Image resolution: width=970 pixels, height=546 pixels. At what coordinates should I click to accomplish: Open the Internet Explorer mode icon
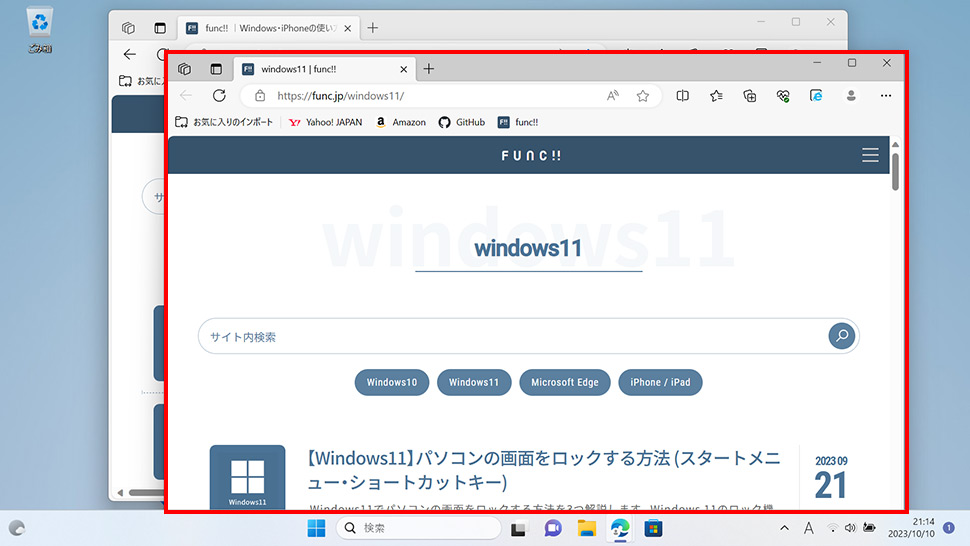(x=817, y=96)
